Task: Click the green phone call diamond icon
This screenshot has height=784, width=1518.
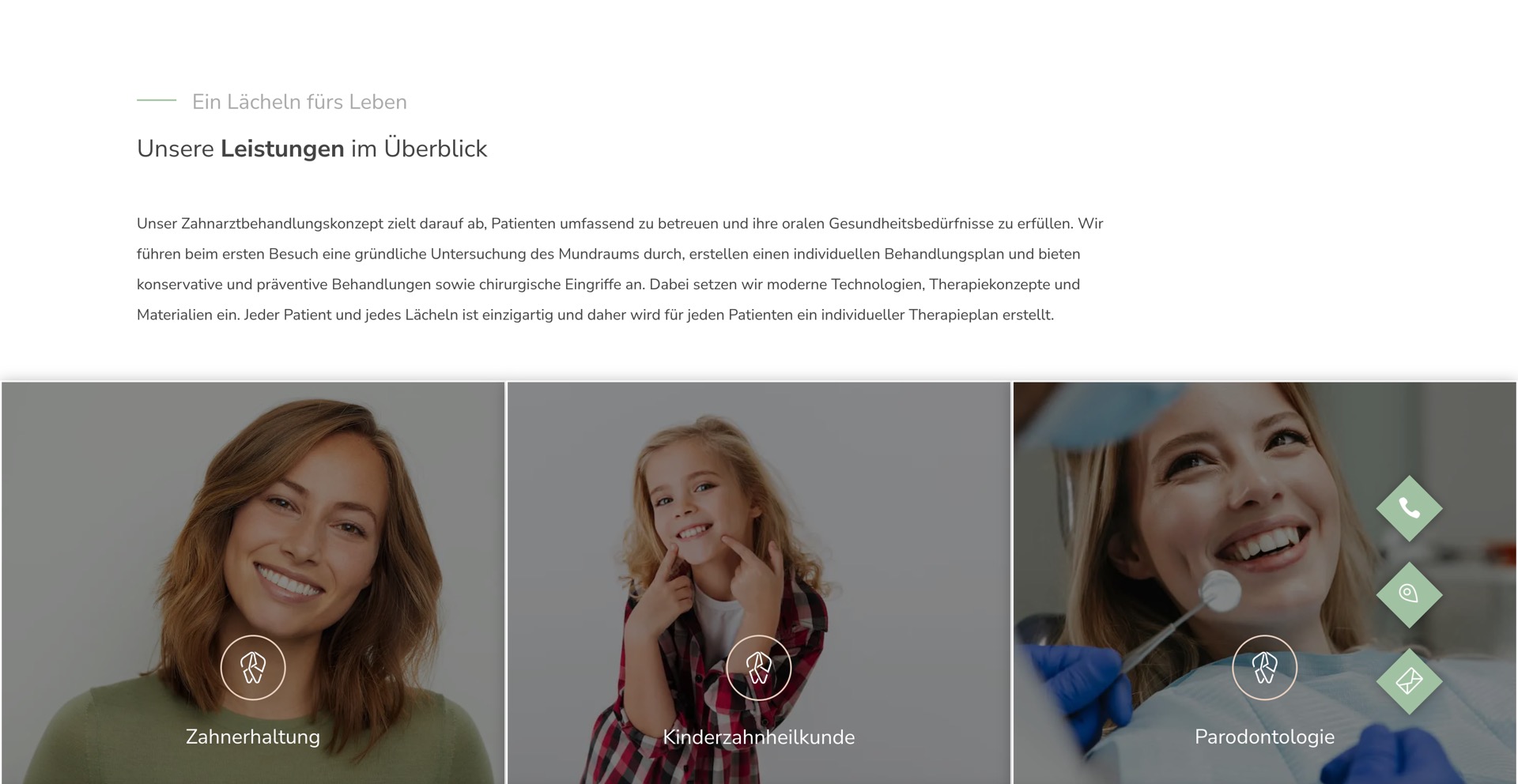Action: pos(1409,508)
